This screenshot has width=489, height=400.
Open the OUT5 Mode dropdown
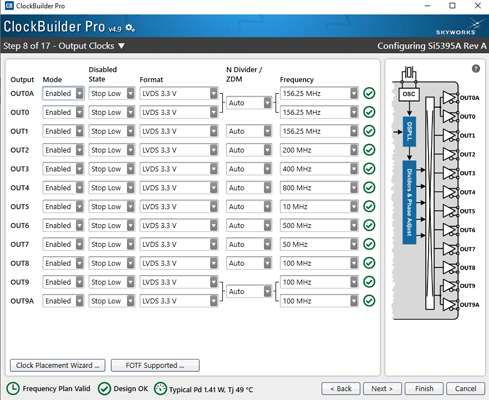[63, 206]
